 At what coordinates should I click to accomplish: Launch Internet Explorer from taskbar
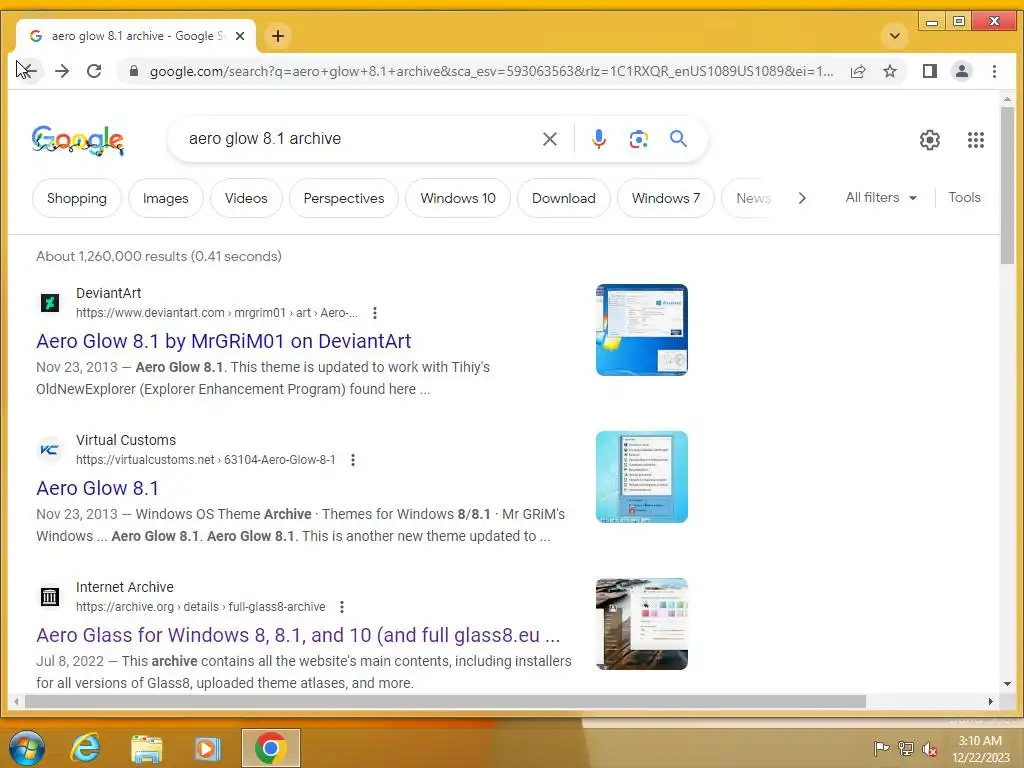pos(86,748)
